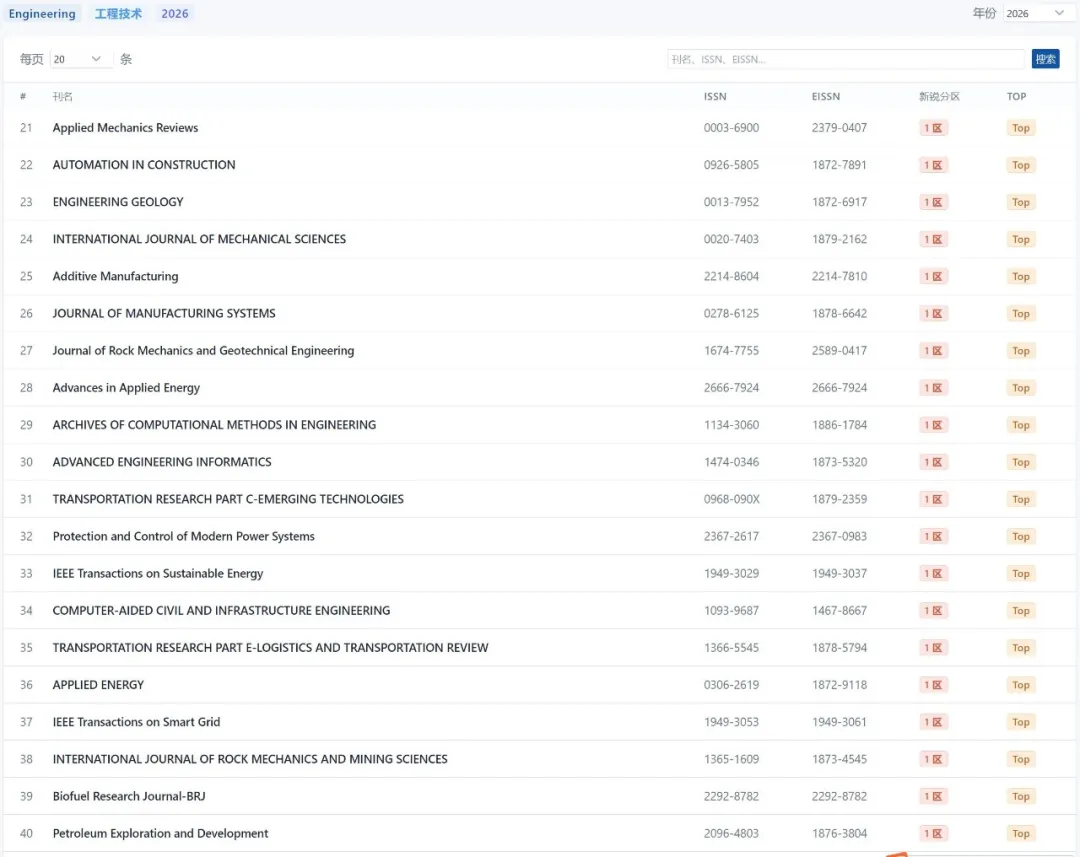This screenshot has height=857, width=1080.
Task: Open the APPLIED ENERGY journal row
Action: 98,685
